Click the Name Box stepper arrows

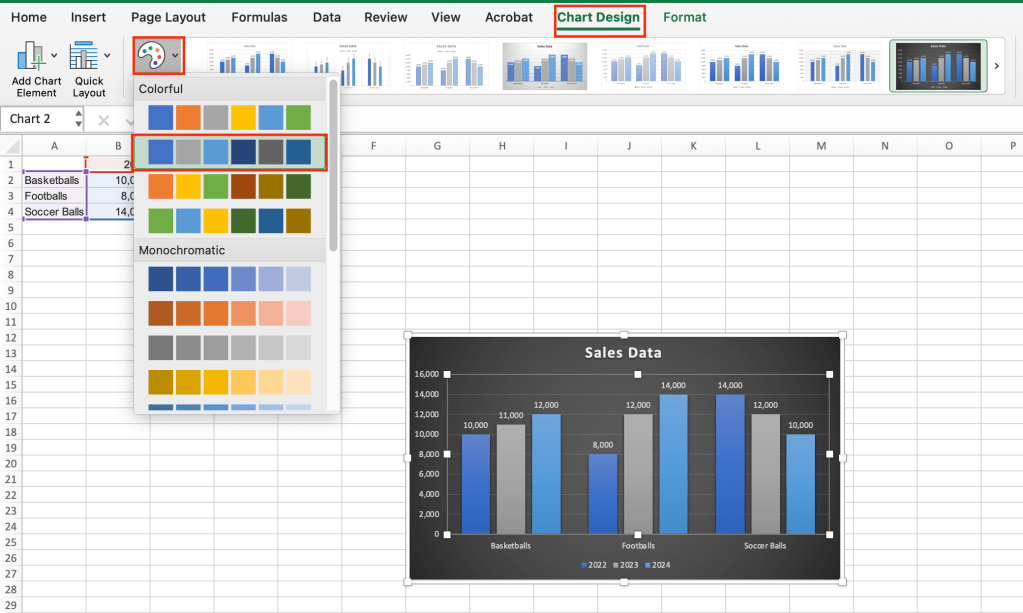(78, 119)
